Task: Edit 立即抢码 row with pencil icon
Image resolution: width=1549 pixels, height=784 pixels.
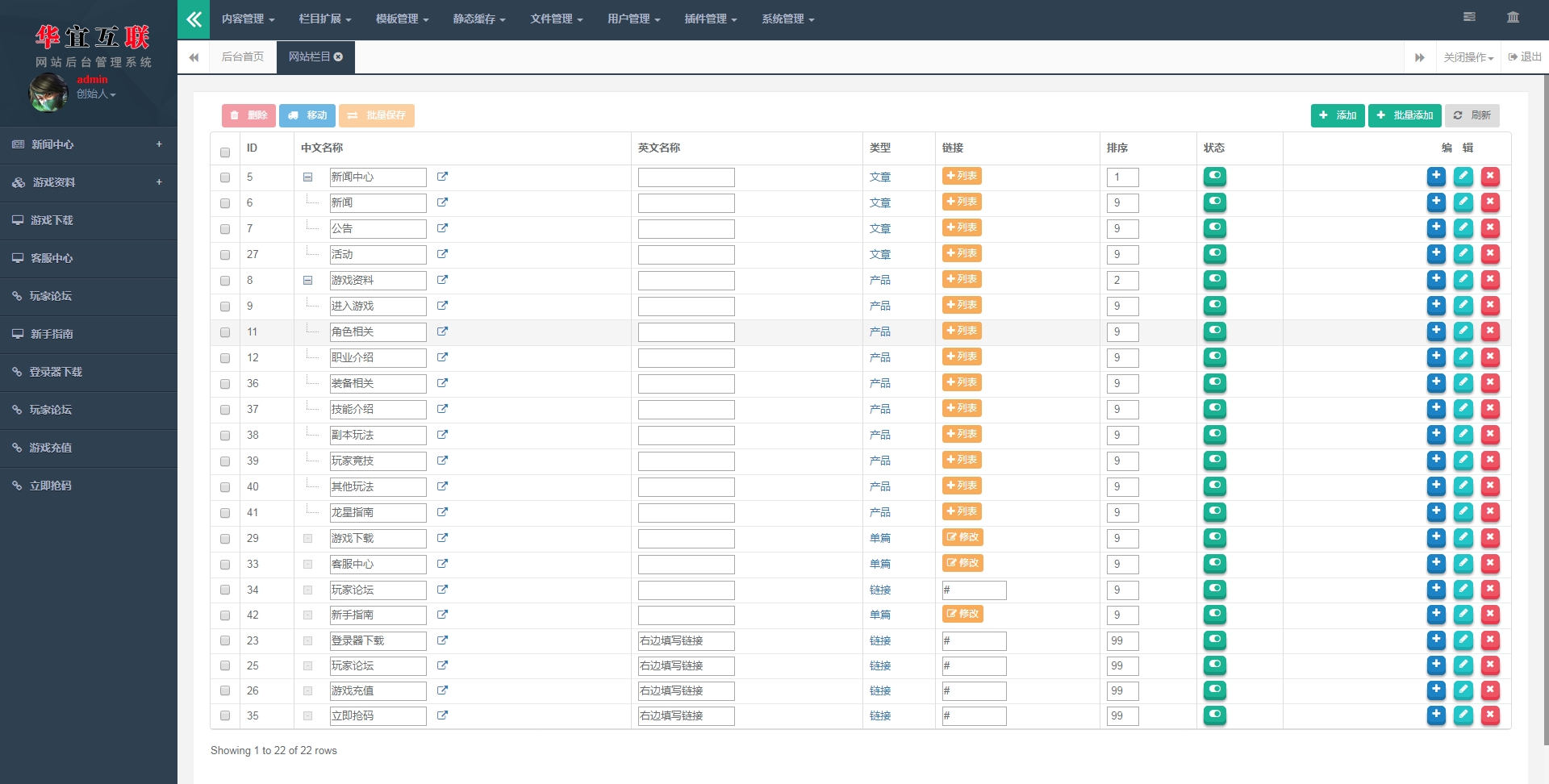Action: pyautogui.click(x=1463, y=715)
